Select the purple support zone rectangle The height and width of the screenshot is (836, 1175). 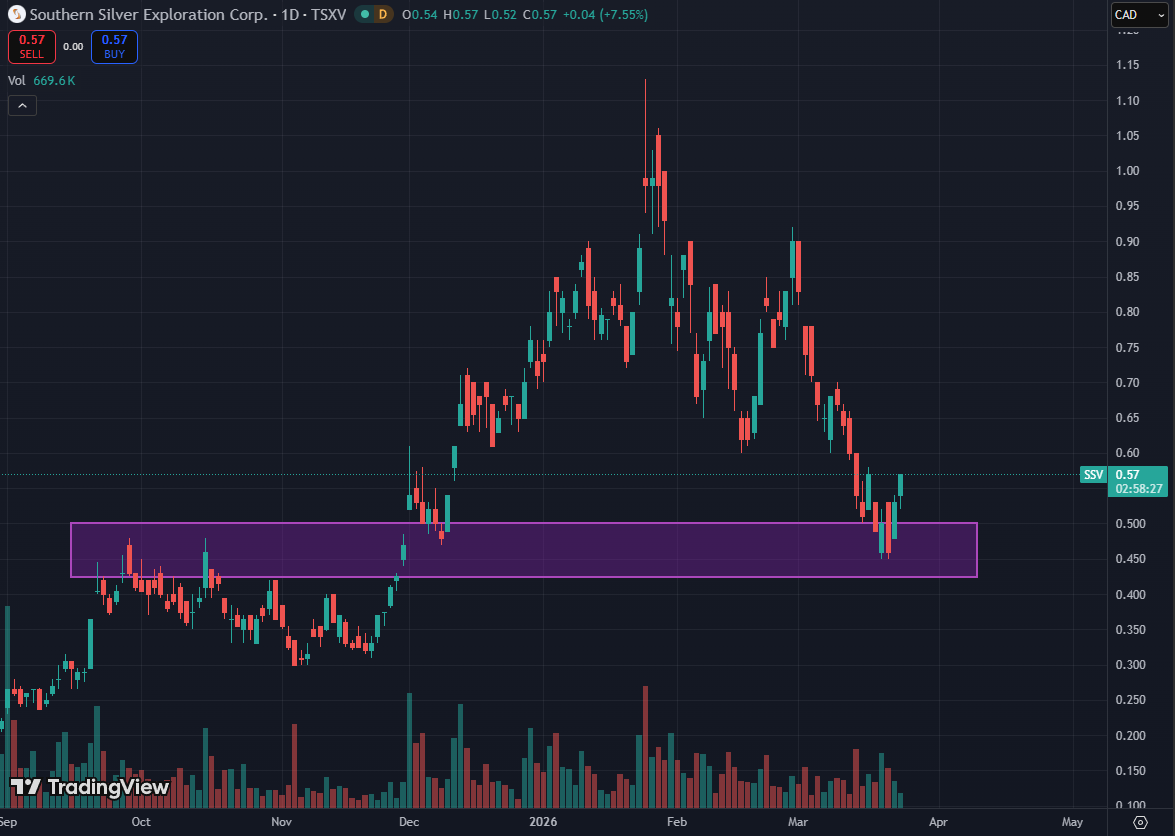click(x=524, y=550)
